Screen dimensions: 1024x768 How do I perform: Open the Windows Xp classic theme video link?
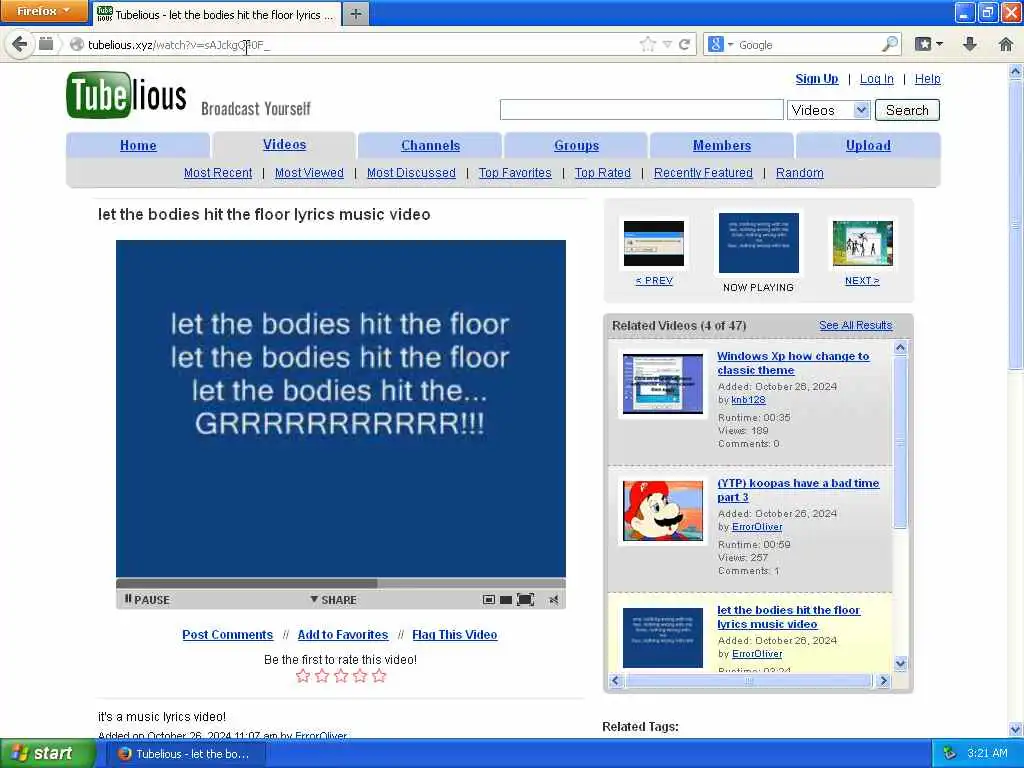pos(793,362)
